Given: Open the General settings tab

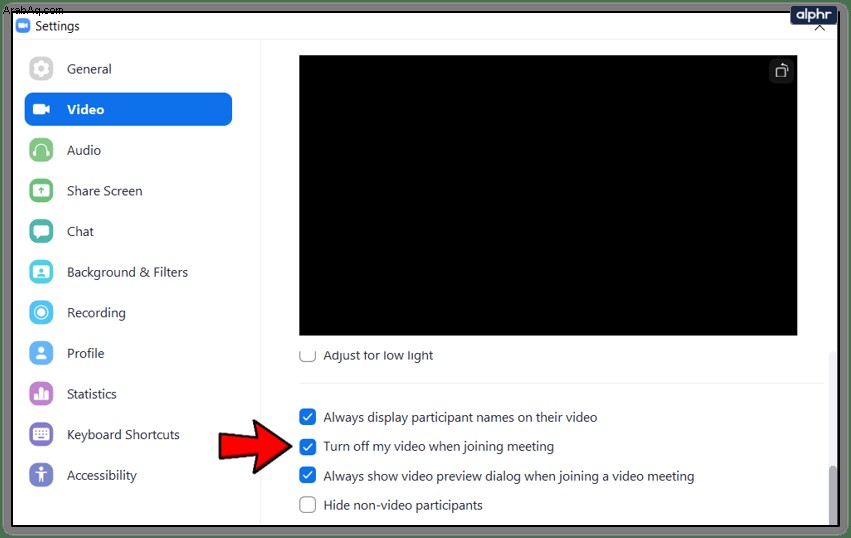Looking at the screenshot, I should coord(128,69).
